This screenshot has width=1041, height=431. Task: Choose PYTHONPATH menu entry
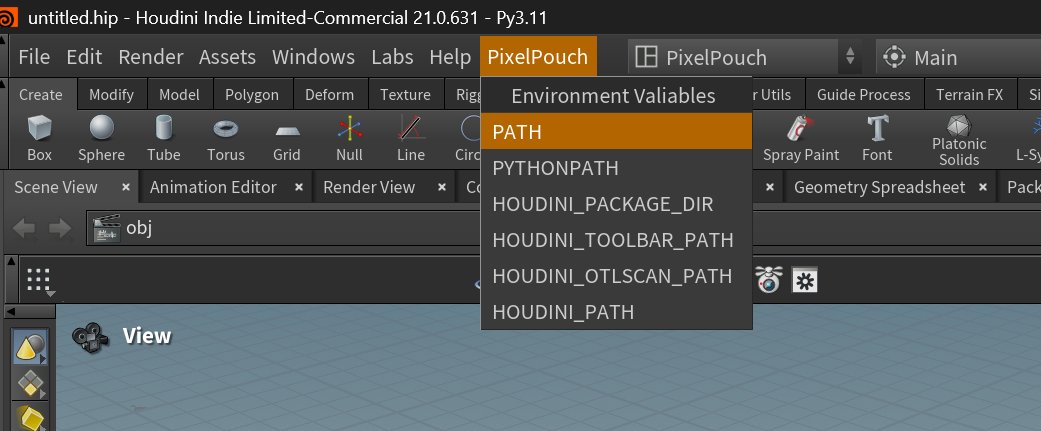tap(616, 168)
